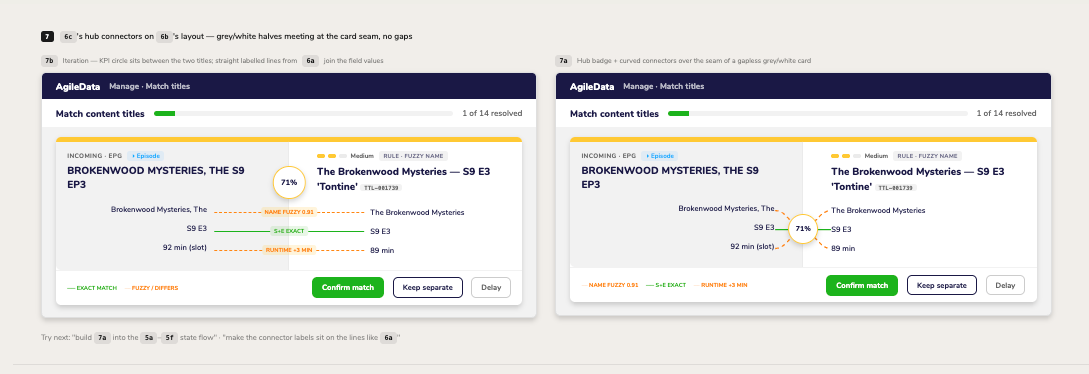Click matched title 'The Brokenwood Mysteries — S9 E3' in 7a

[x=917, y=171]
